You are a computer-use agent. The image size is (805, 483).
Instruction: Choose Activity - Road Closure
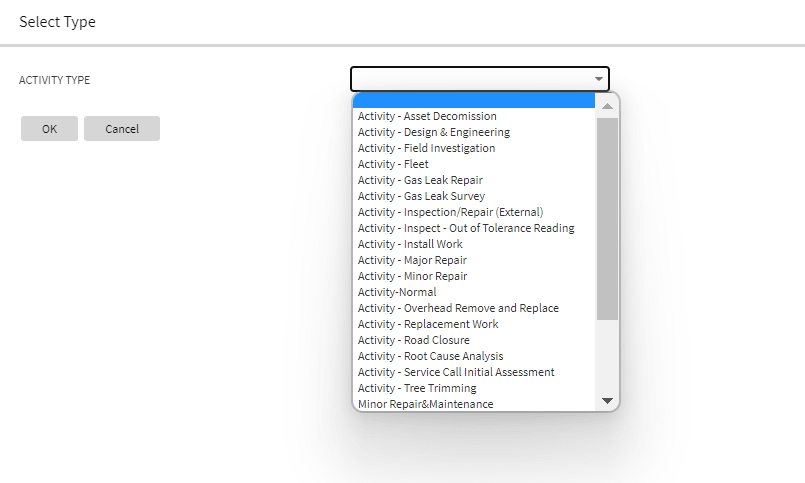474,340
